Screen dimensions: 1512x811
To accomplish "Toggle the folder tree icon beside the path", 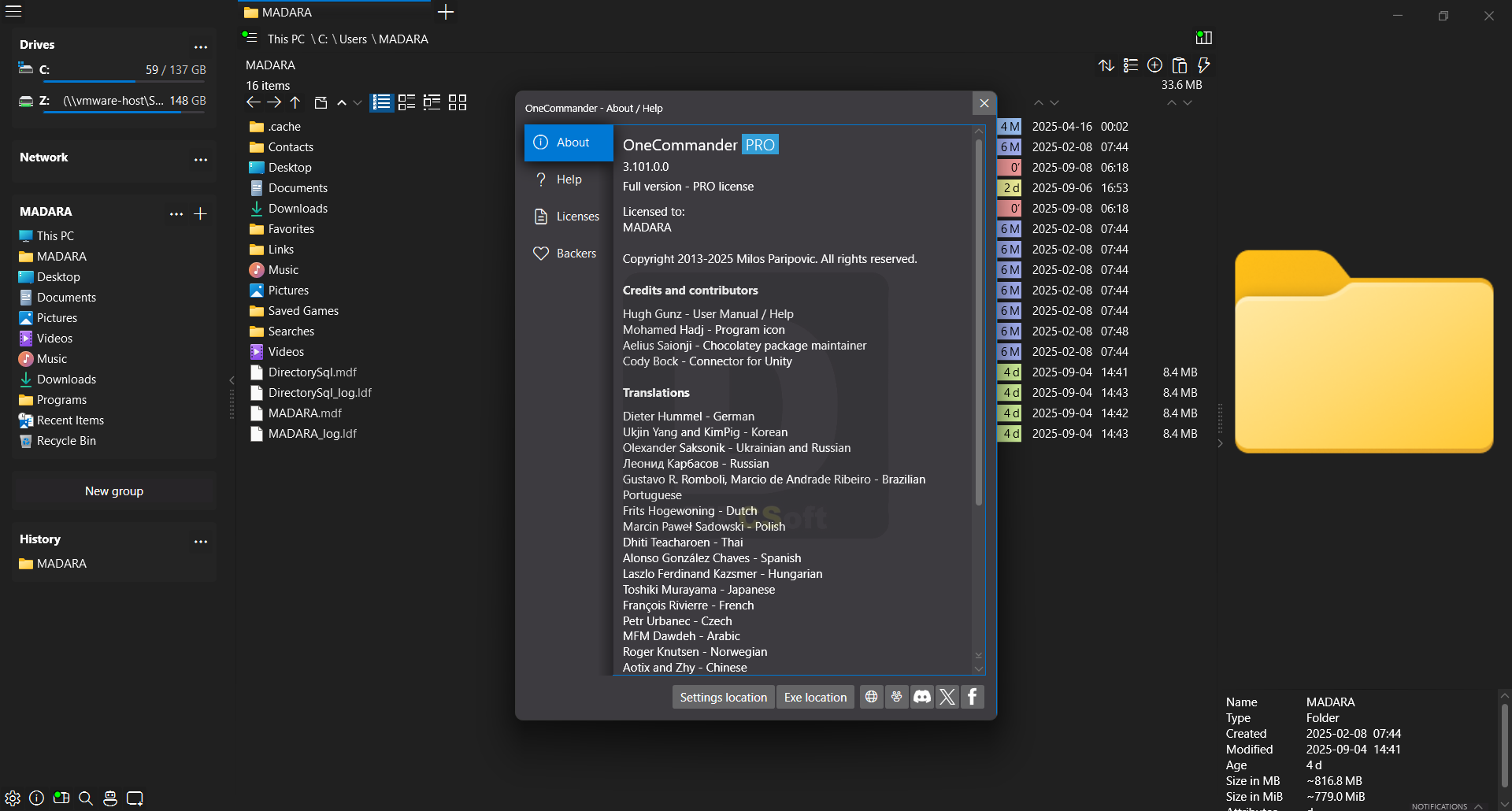I will [x=250, y=36].
